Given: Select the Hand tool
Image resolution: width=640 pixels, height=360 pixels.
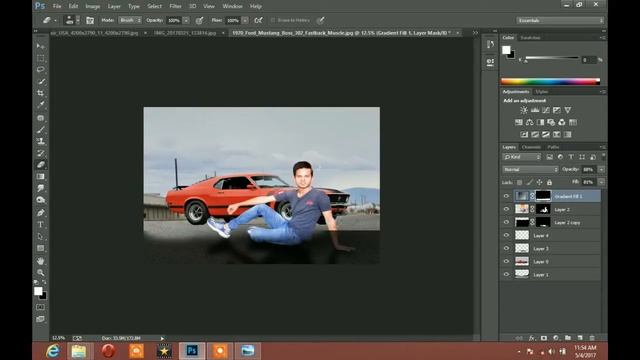Looking at the screenshot, I should tap(40, 260).
